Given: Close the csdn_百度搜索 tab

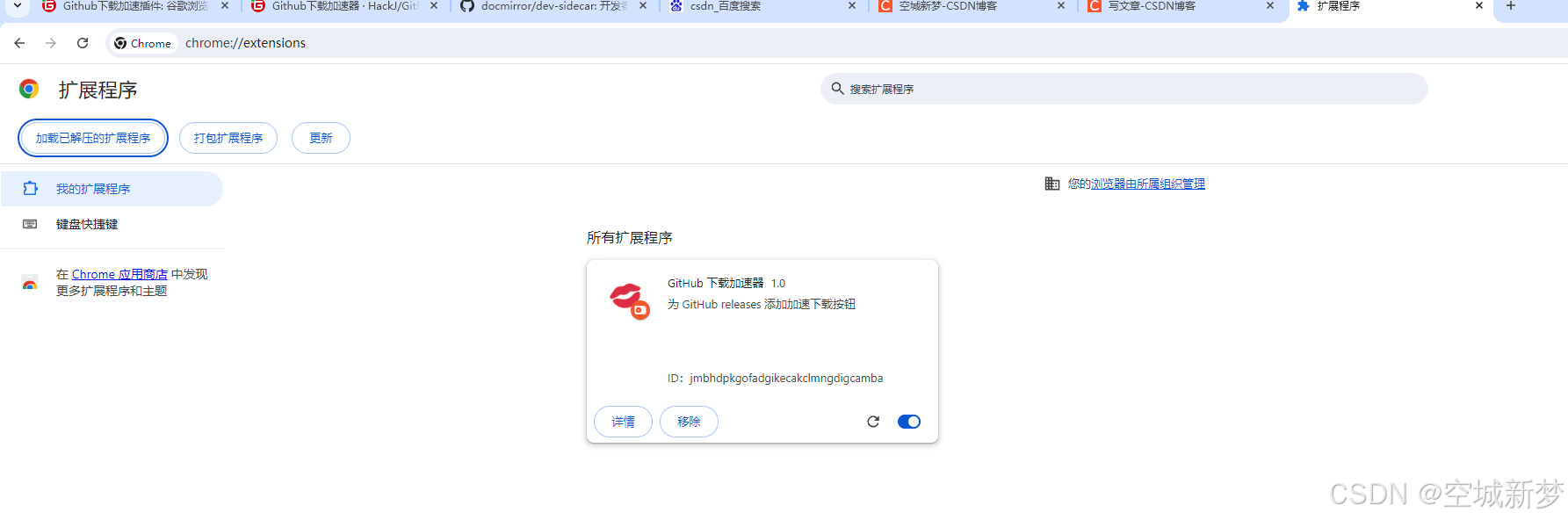Looking at the screenshot, I should pos(852,5).
